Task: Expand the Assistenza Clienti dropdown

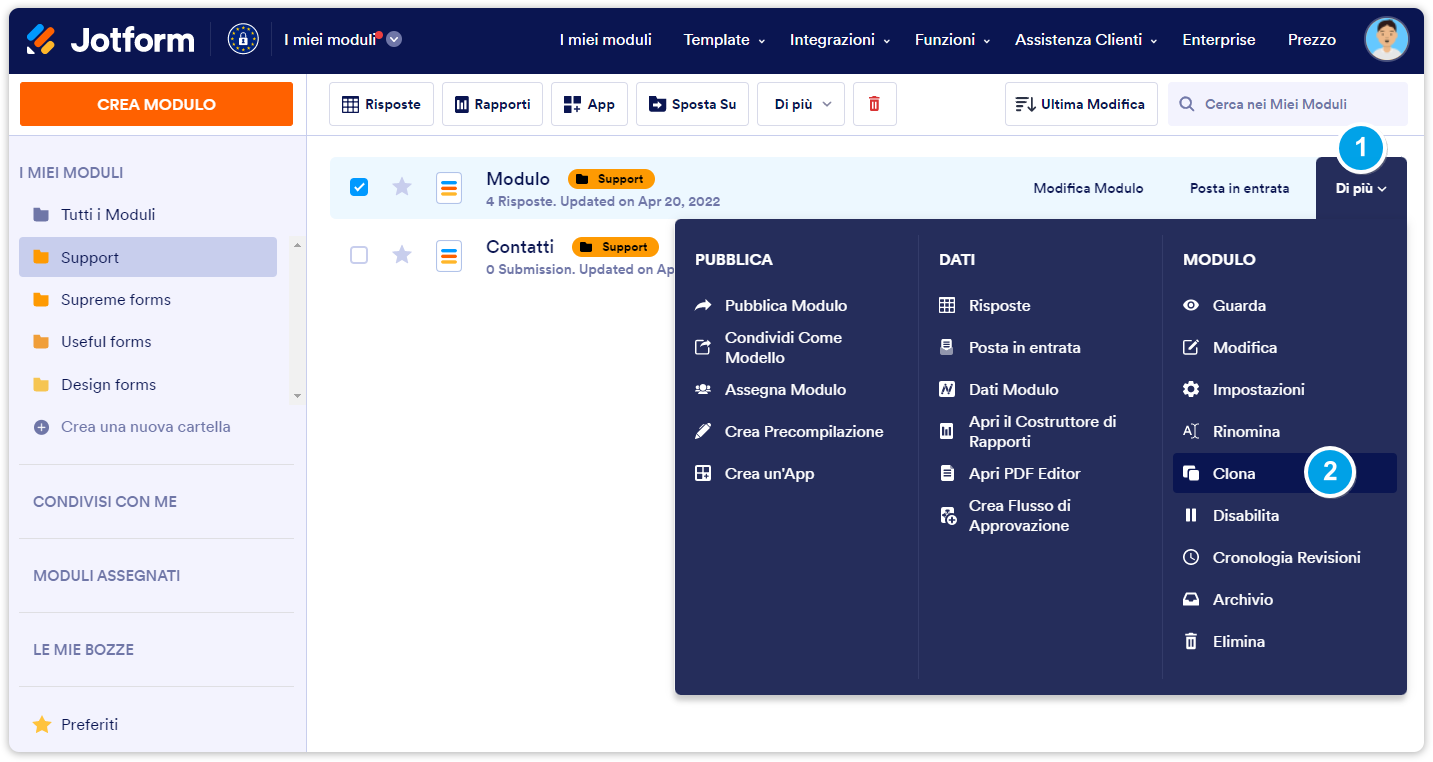Action: click(x=1086, y=40)
